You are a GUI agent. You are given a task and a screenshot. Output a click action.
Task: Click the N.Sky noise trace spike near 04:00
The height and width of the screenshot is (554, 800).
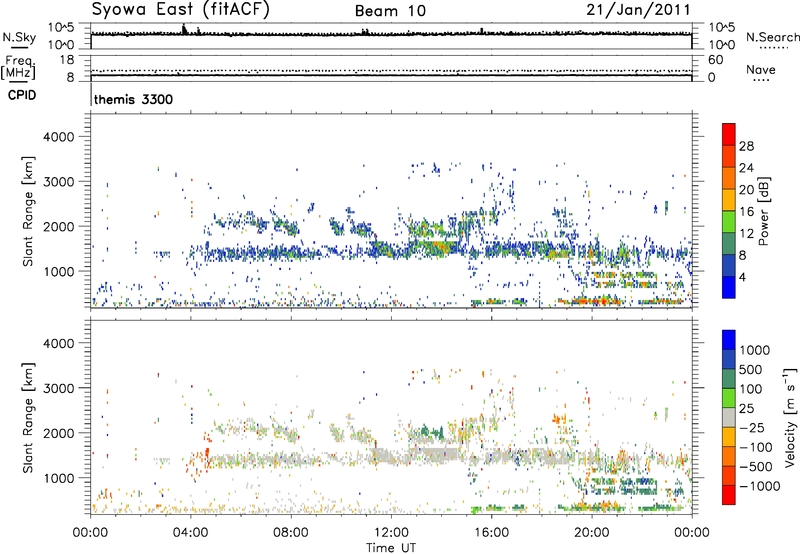click(184, 30)
